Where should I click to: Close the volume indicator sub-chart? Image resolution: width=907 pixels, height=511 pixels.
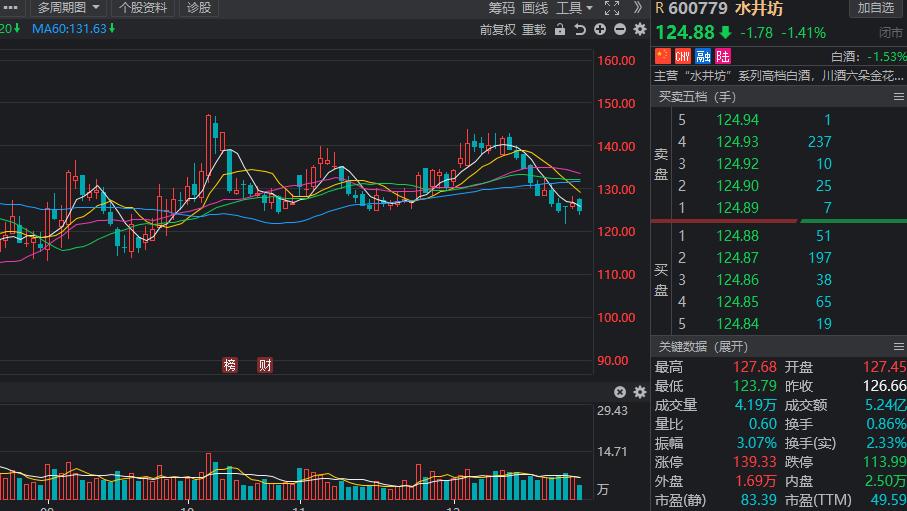coord(620,392)
